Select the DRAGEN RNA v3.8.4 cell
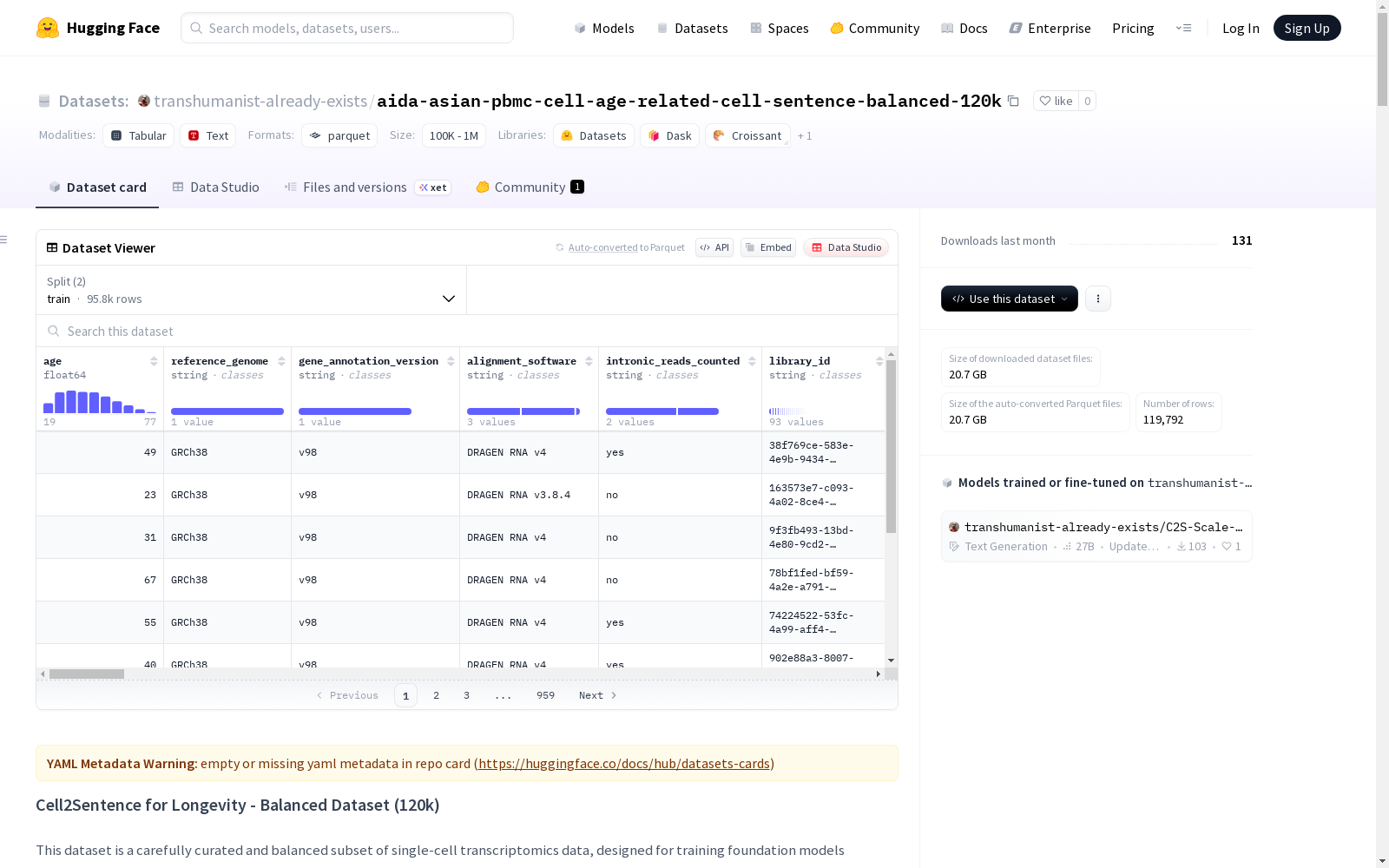 click(529, 495)
